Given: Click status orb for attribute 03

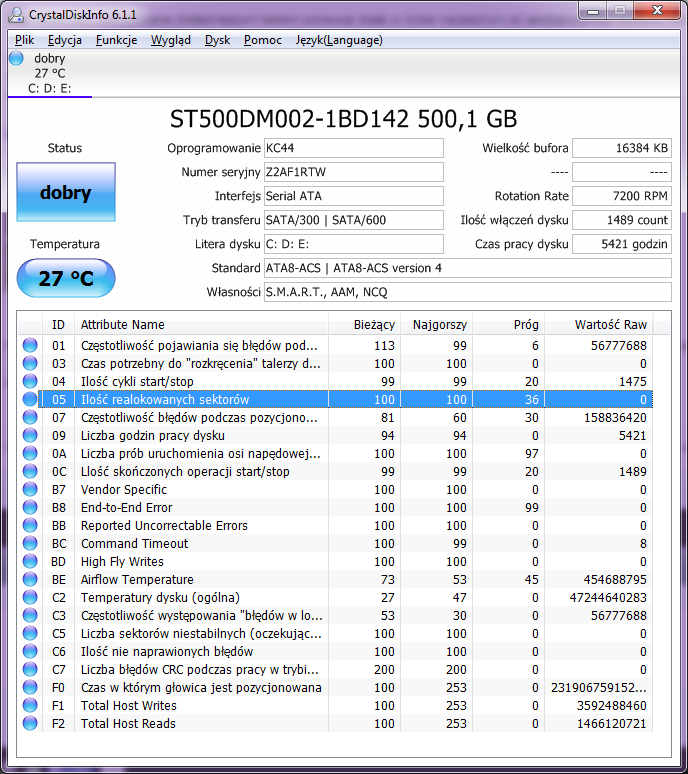Looking at the screenshot, I should [x=30, y=363].
